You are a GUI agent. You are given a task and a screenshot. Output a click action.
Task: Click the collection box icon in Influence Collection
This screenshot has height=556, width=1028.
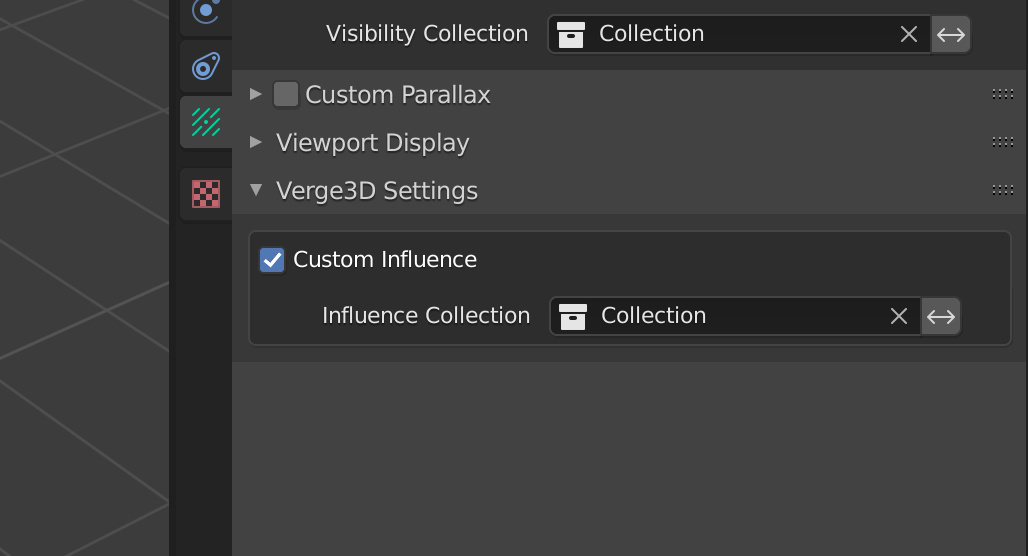point(572,317)
